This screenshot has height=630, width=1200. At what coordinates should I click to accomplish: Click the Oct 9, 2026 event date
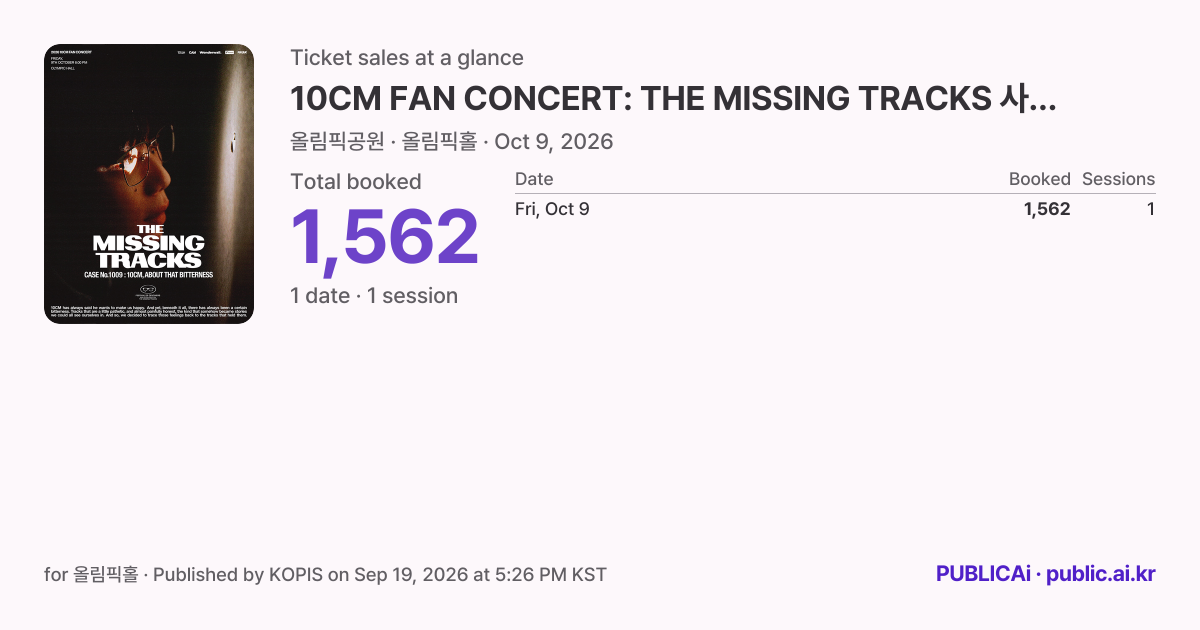(x=553, y=142)
